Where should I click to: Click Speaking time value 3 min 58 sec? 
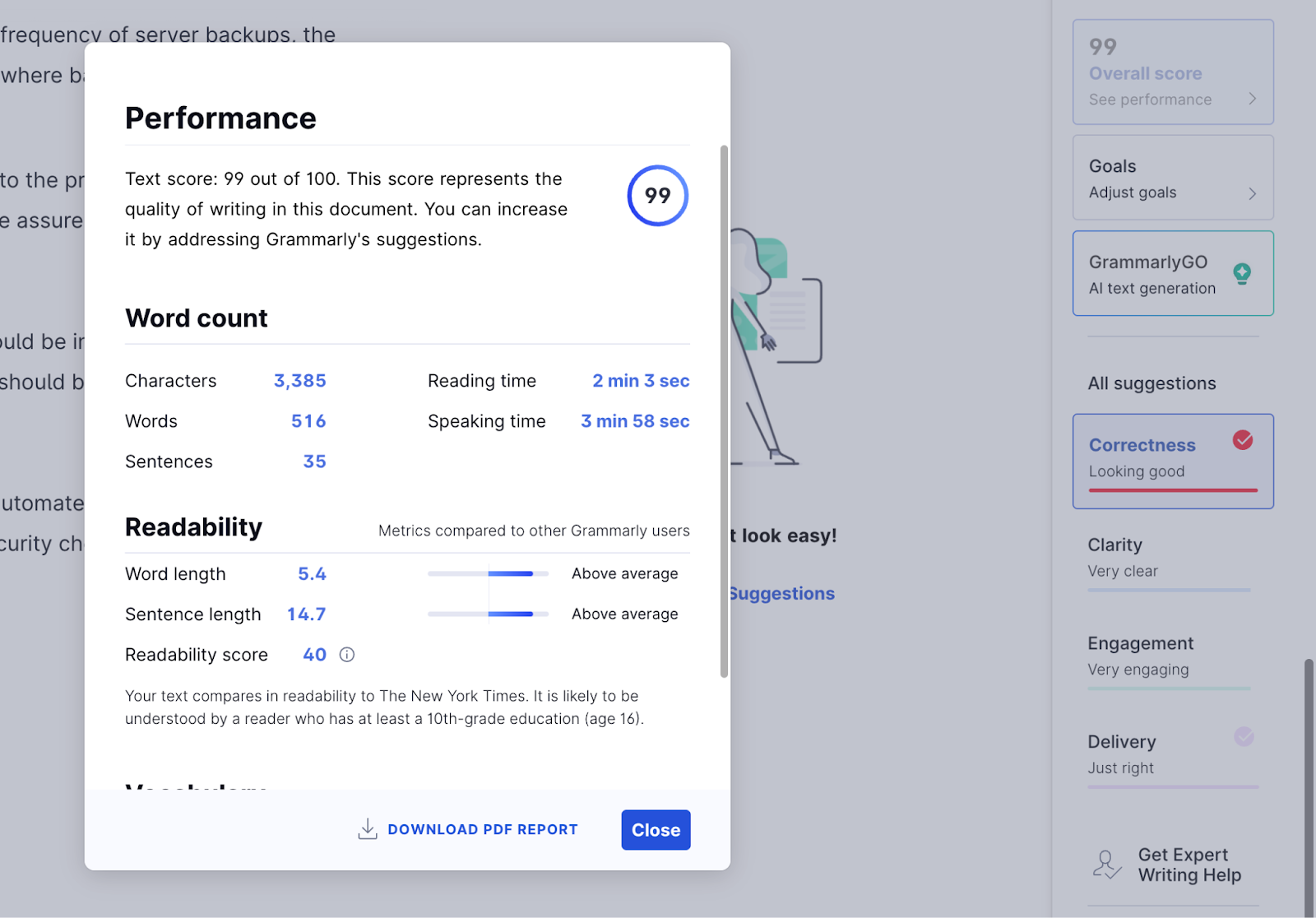635,421
